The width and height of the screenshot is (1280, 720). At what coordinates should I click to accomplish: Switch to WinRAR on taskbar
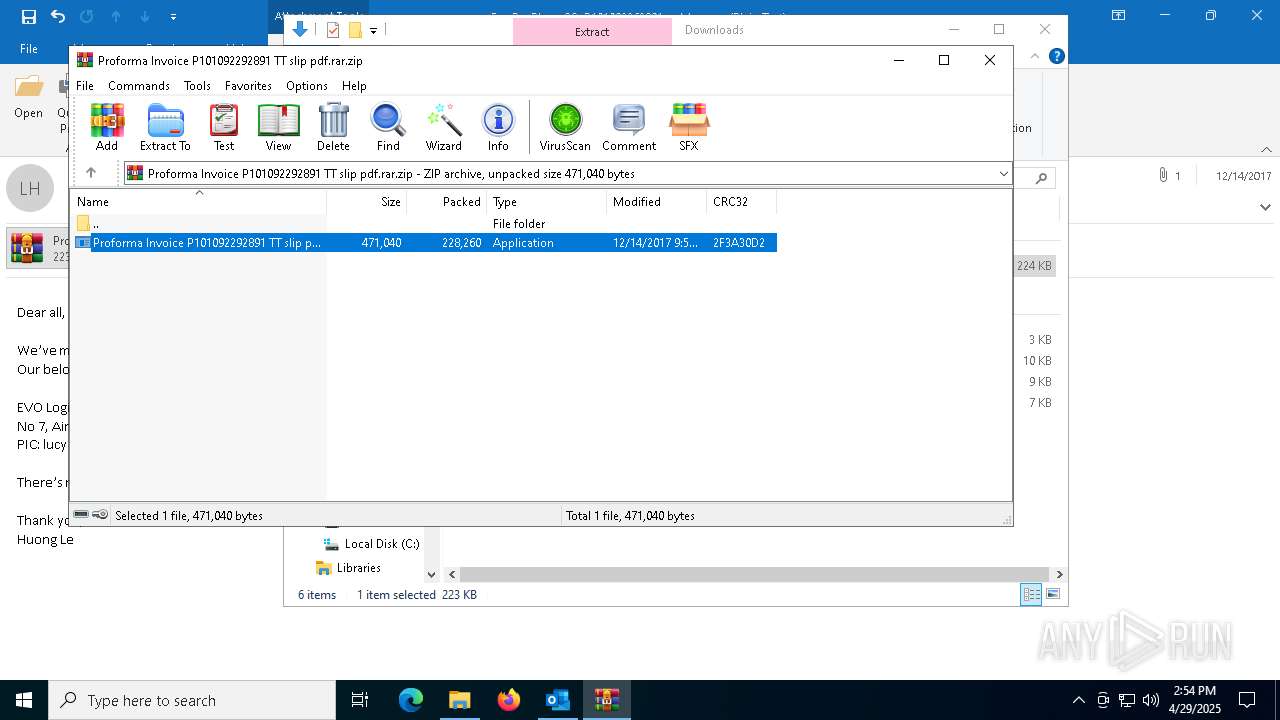coord(606,700)
